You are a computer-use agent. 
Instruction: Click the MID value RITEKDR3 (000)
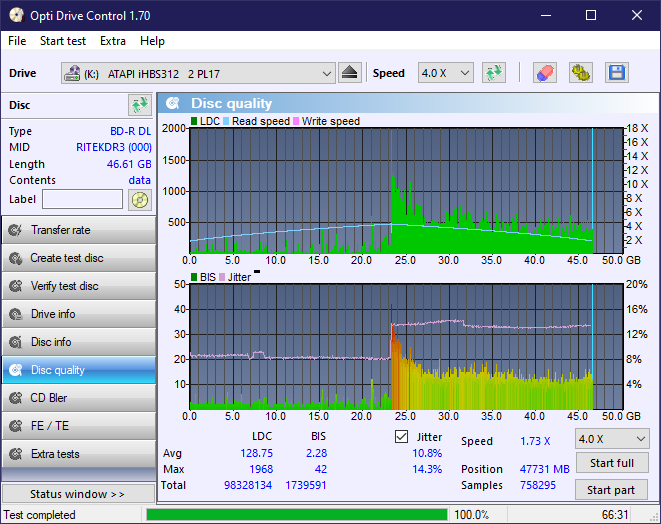click(114, 147)
